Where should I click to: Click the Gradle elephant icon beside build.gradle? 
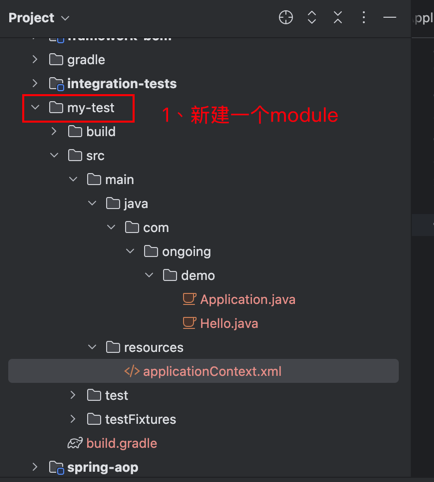[x=75, y=443]
